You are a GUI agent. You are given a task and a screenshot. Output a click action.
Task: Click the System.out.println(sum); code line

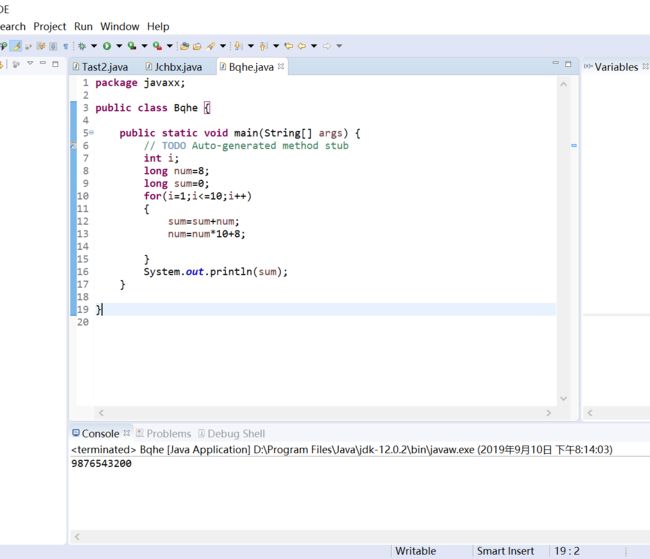coord(216,272)
